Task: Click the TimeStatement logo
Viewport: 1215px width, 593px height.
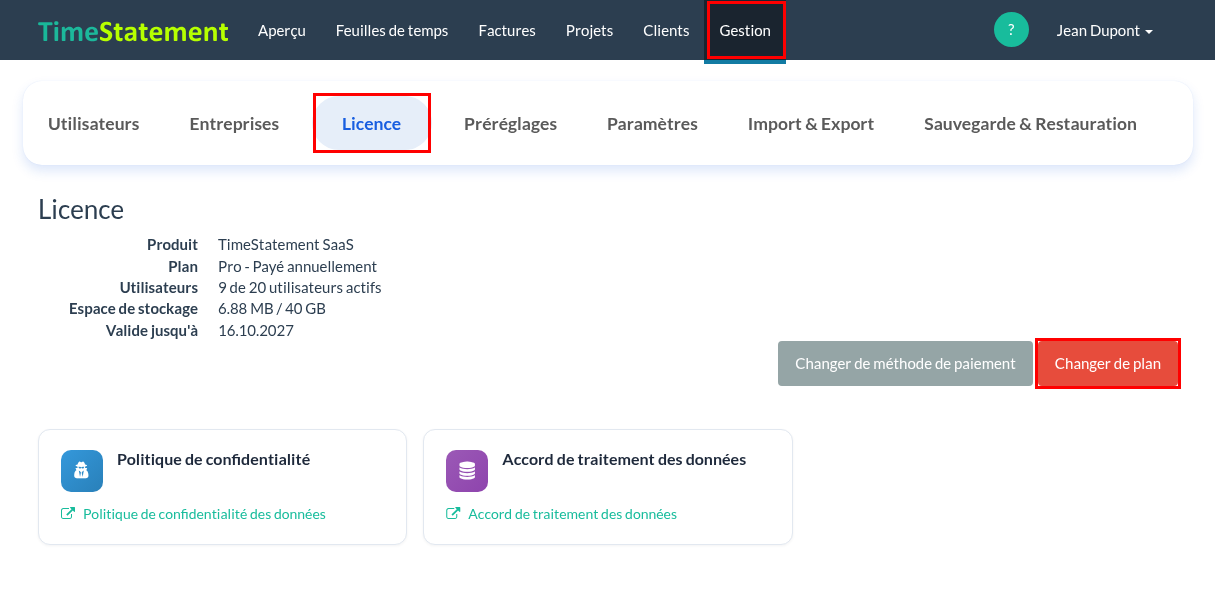Action: point(133,30)
